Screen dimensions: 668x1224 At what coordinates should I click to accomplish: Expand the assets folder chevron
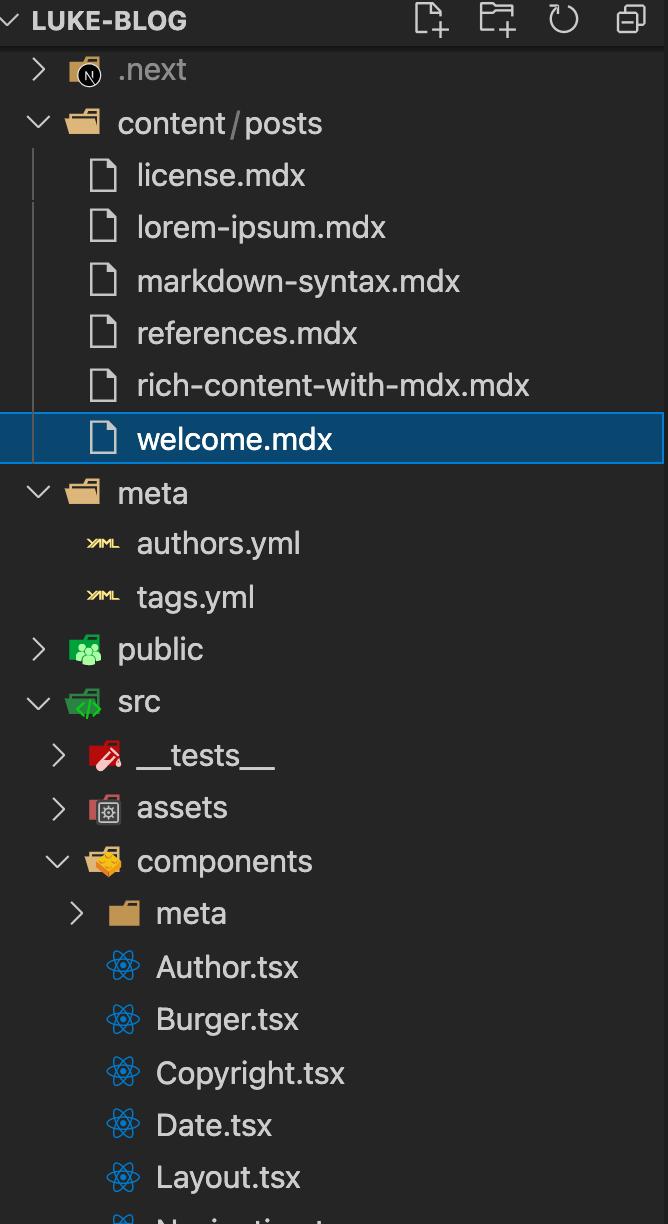(58, 808)
